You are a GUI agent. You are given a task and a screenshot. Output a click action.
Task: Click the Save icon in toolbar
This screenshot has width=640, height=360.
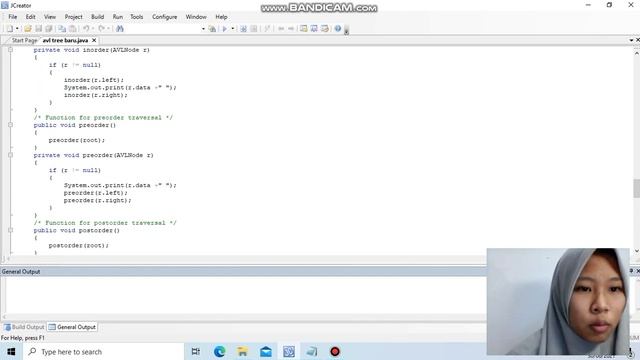point(38,29)
